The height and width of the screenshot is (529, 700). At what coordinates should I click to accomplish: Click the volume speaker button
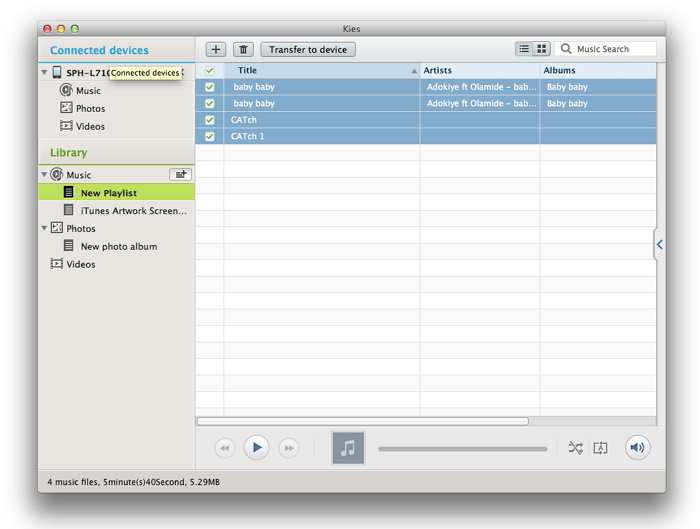638,447
